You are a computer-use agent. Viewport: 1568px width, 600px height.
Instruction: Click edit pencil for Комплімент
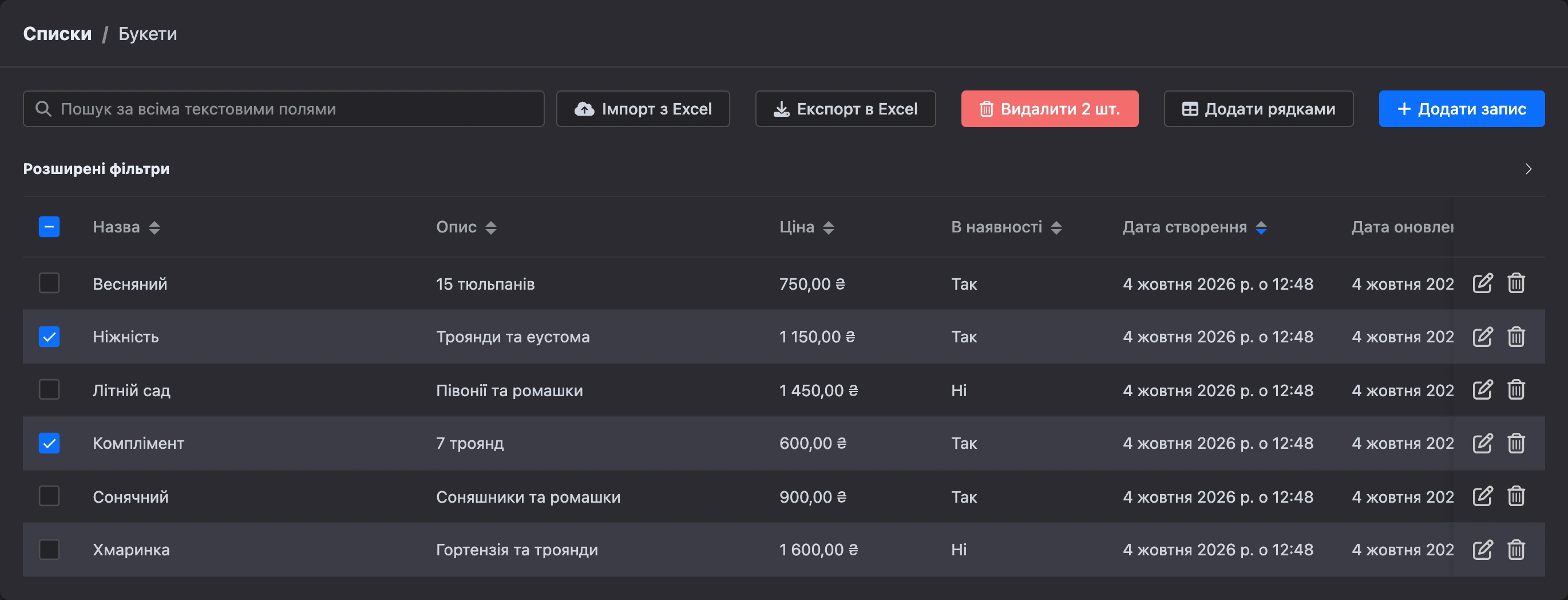[1482, 443]
